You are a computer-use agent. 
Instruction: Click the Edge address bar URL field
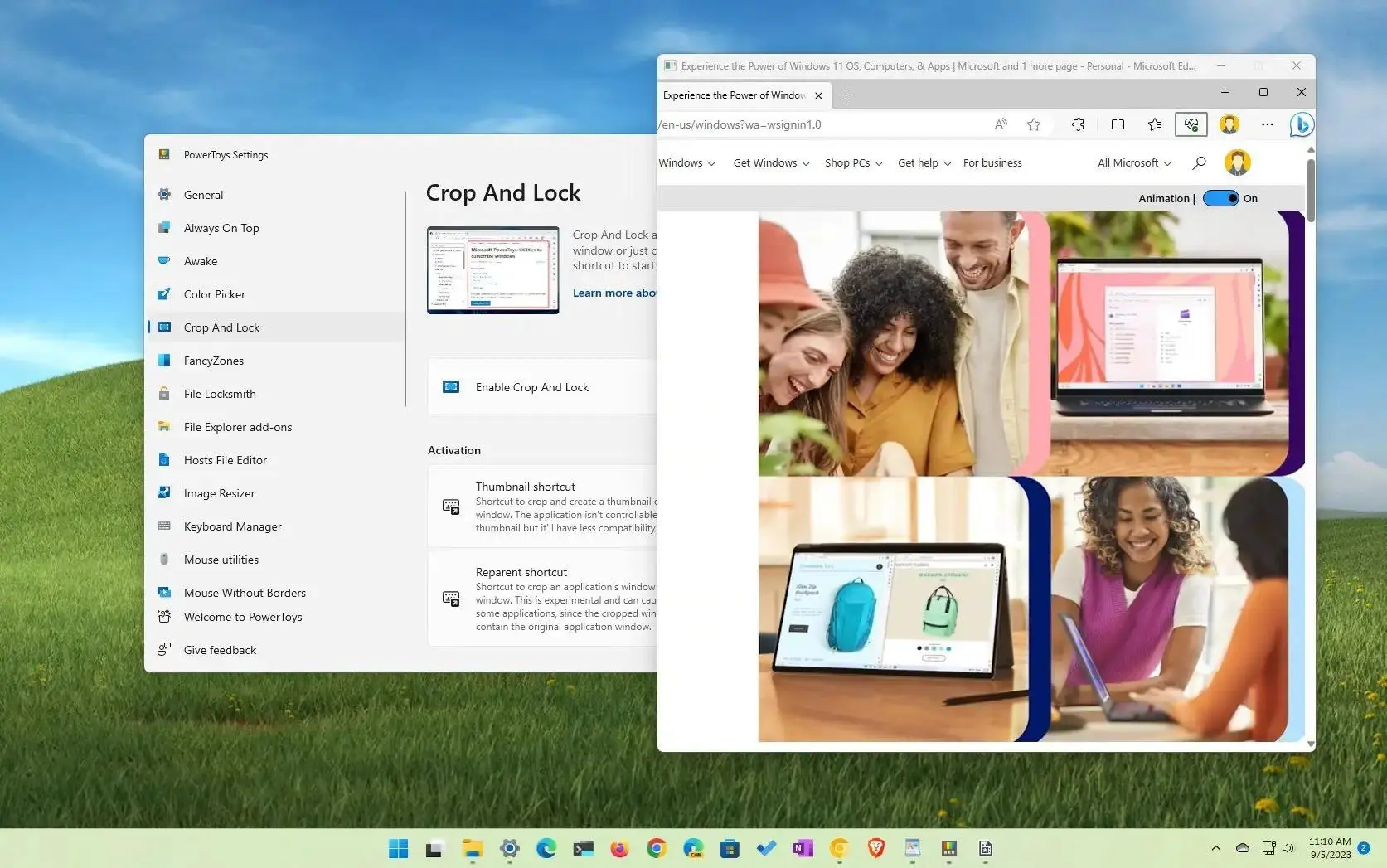pos(821,124)
